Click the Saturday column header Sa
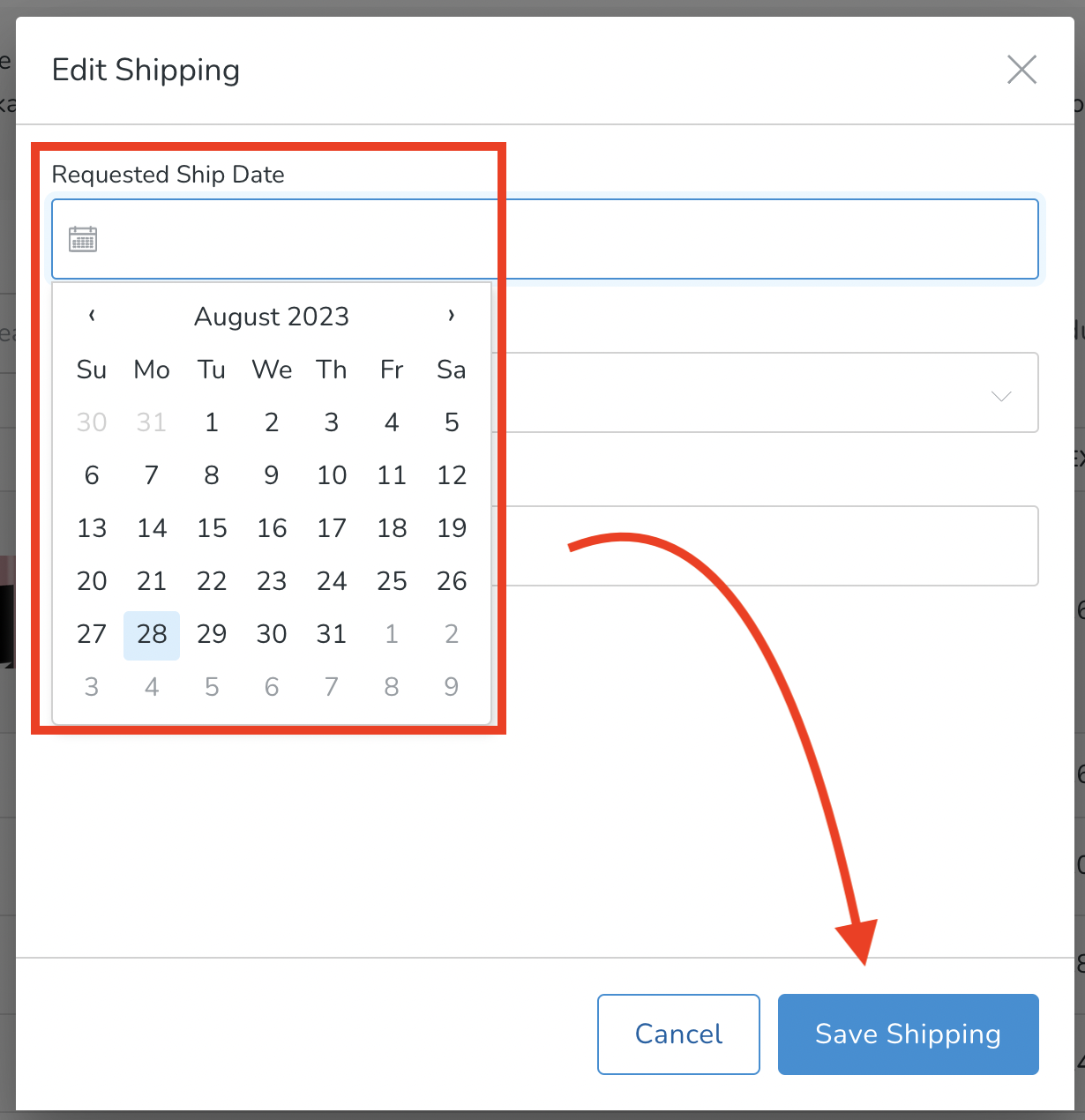The image size is (1085, 1120). [x=451, y=370]
